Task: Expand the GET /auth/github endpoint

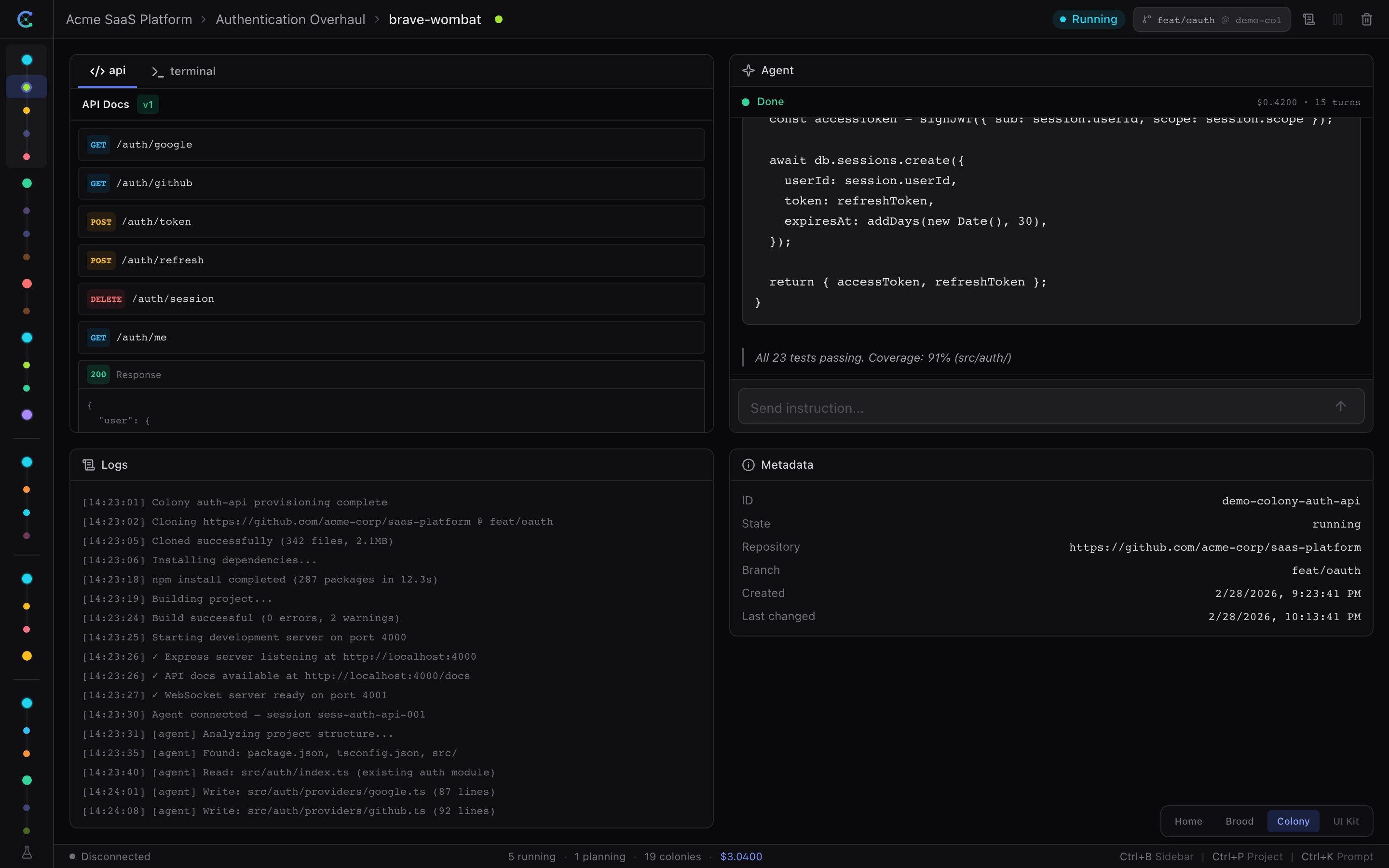Action: pyautogui.click(x=392, y=183)
